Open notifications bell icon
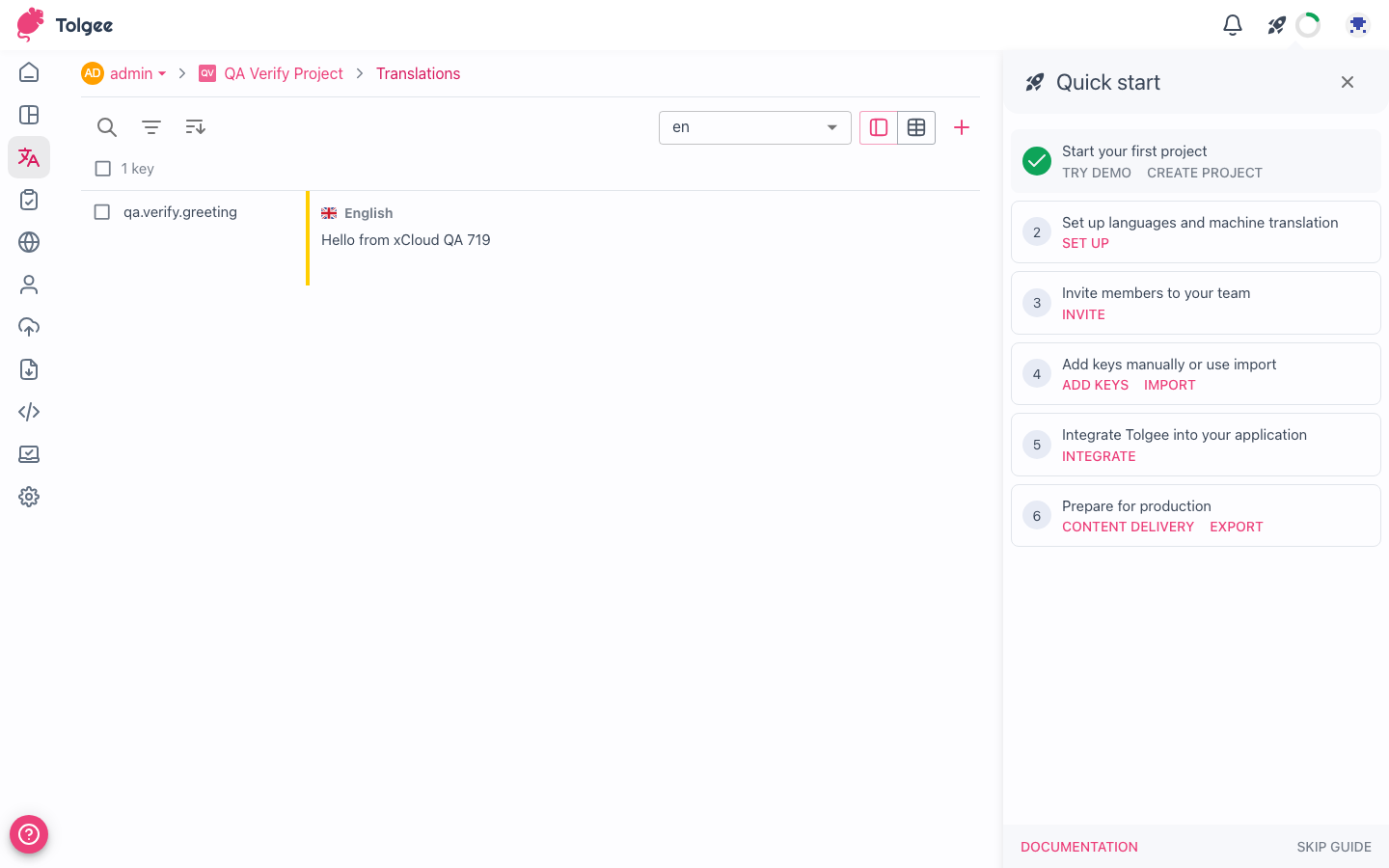The image size is (1389, 868). tap(1233, 25)
